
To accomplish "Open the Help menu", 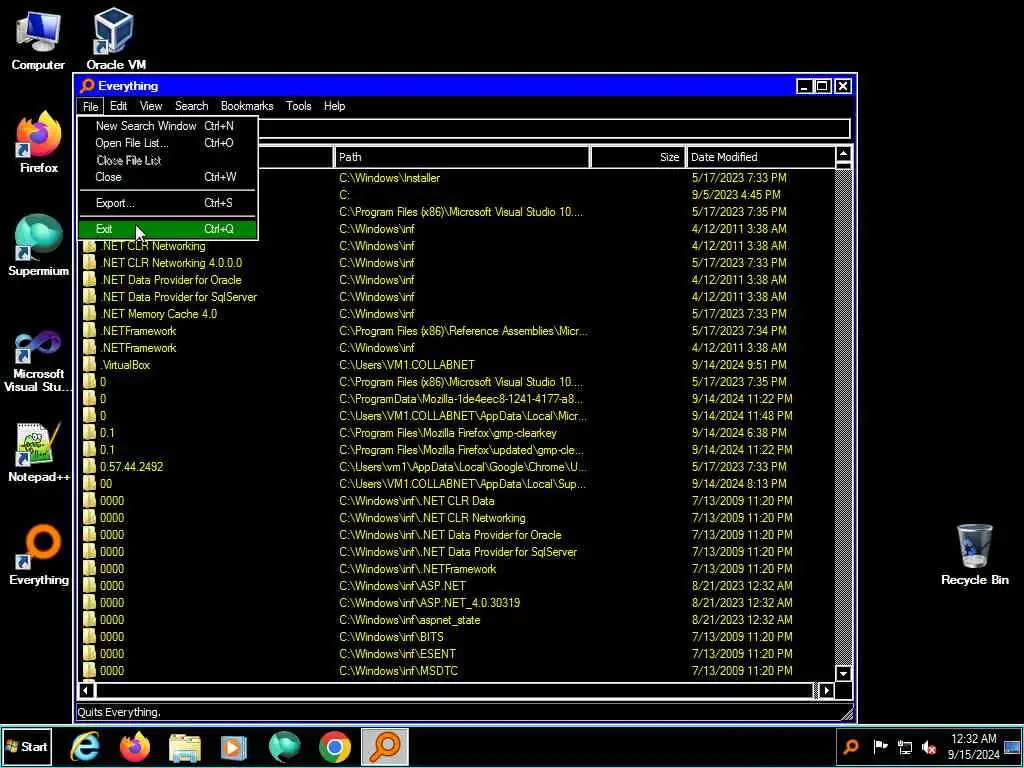I will point(334,106).
